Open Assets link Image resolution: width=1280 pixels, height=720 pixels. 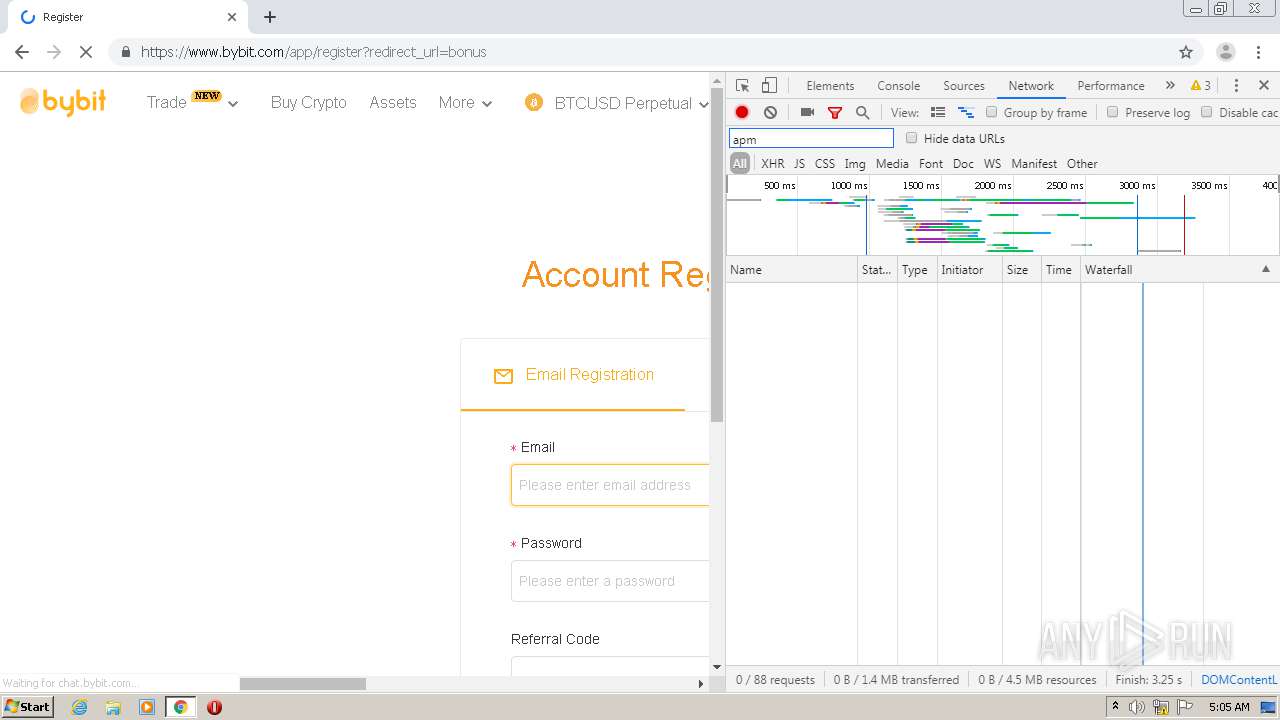pyautogui.click(x=393, y=103)
